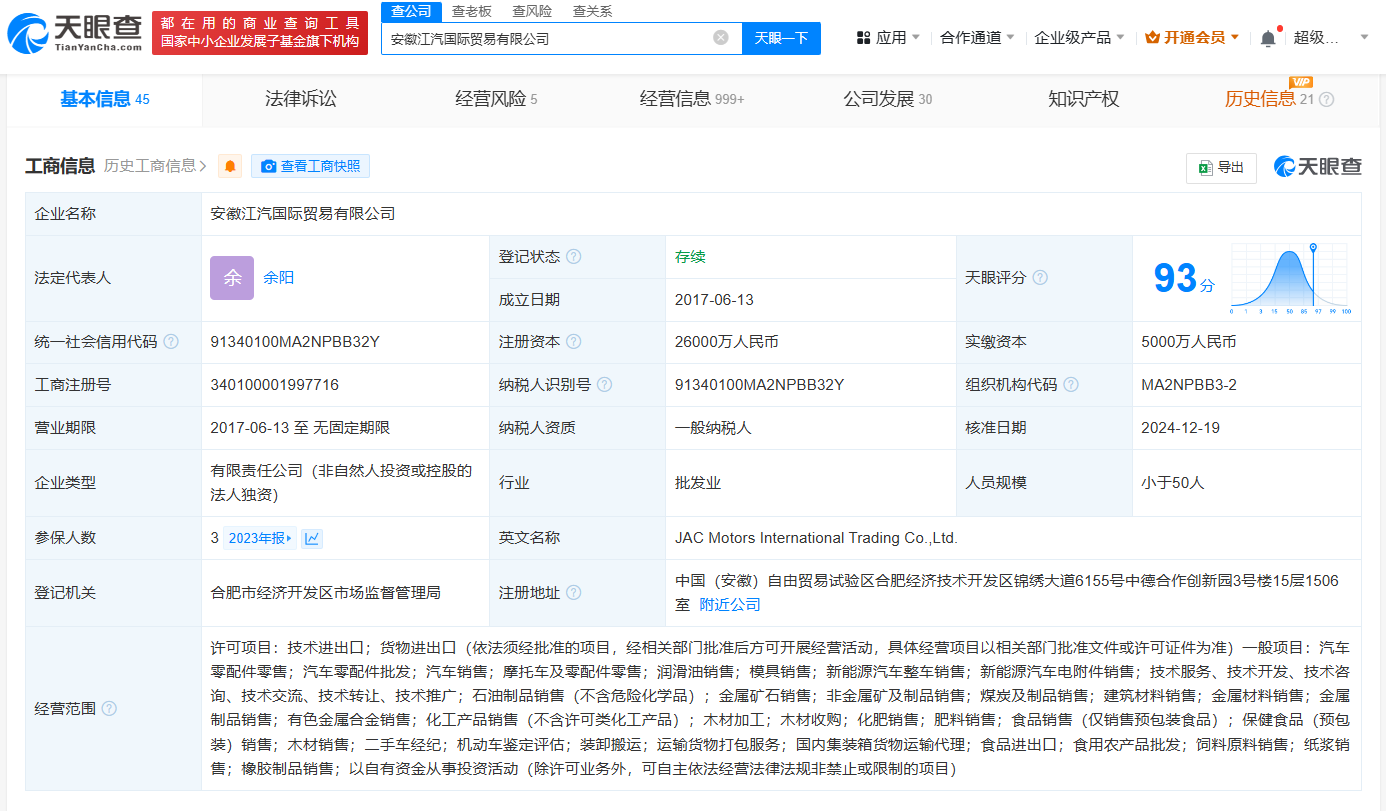Click the Excel icon inside the 导出 button
Screen dimensions: 1386x811
click(x=1205, y=168)
